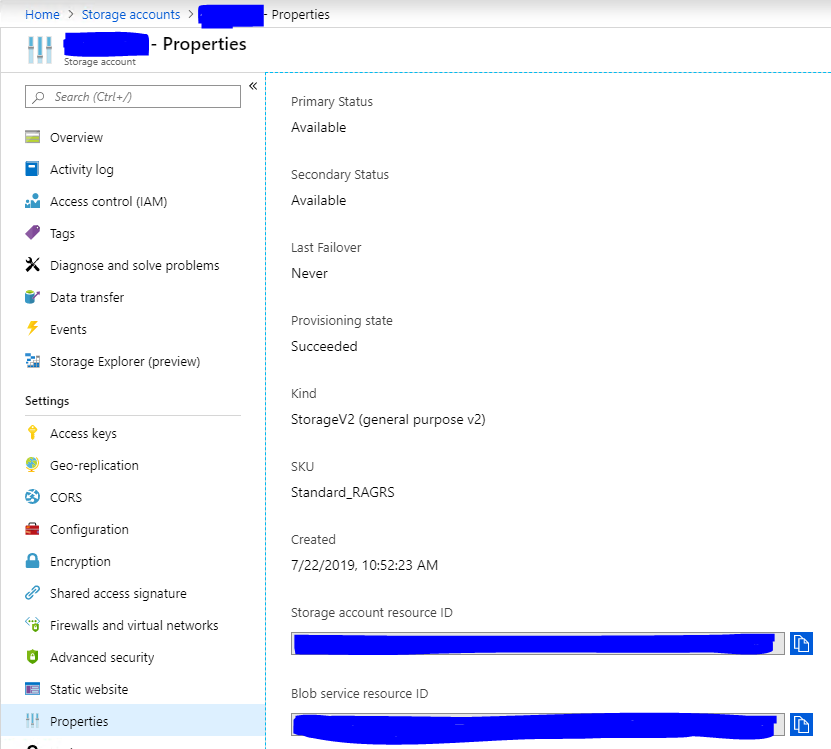Screen dimensions: 831x749
Task: Click the Last Failover value Never
Action: 309,274
